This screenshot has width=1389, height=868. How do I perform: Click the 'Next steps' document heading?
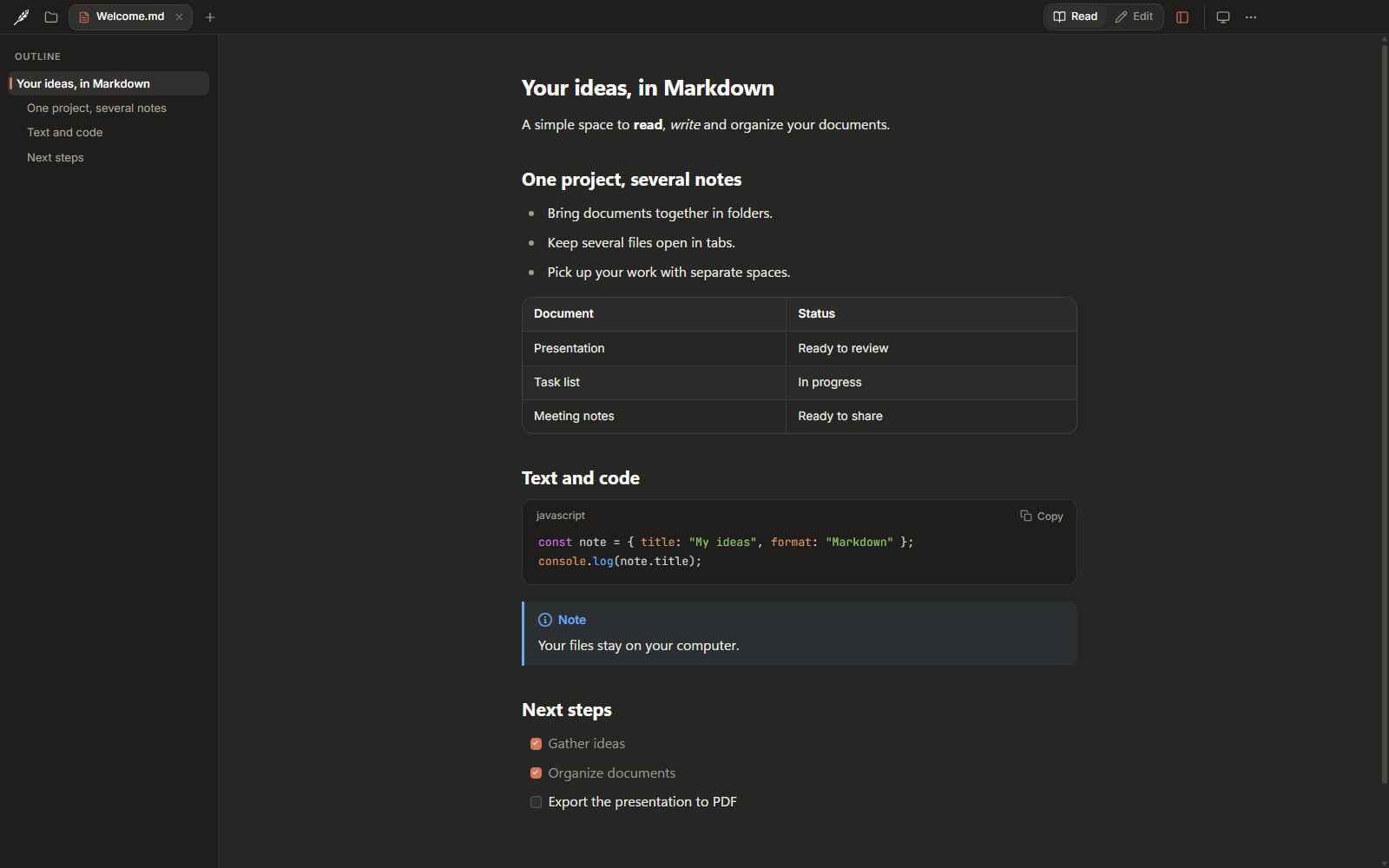pyautogui.click(x=567, y=710)
